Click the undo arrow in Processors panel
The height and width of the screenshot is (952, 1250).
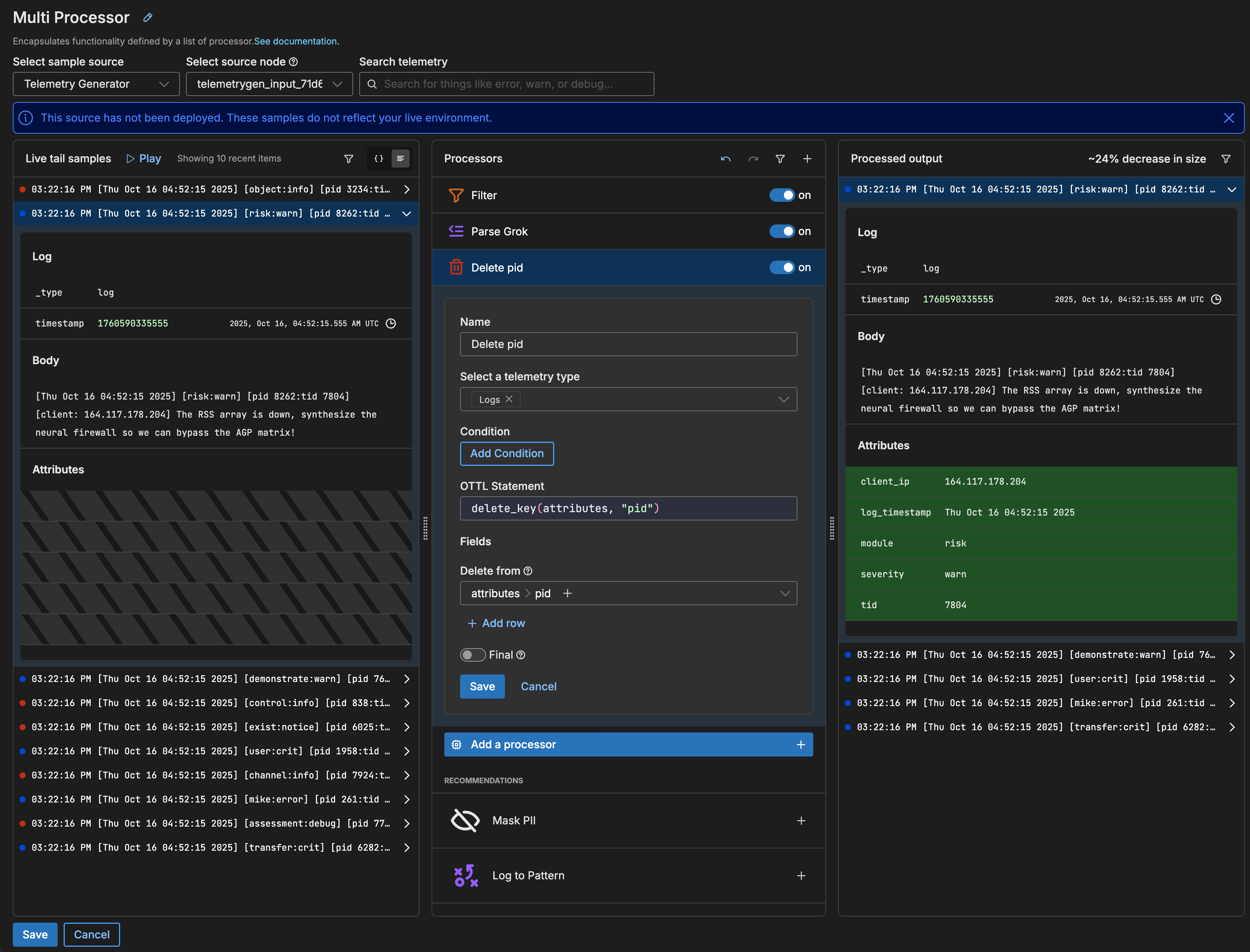point(725,159)
